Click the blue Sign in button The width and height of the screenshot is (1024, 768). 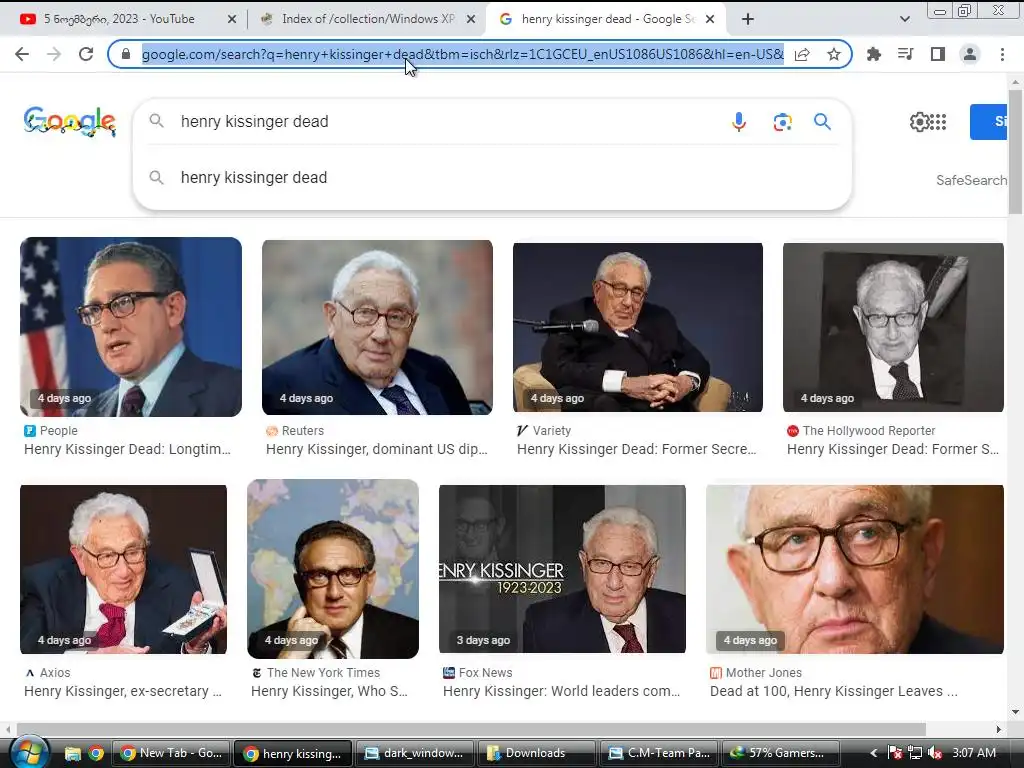tap(989, 121)
